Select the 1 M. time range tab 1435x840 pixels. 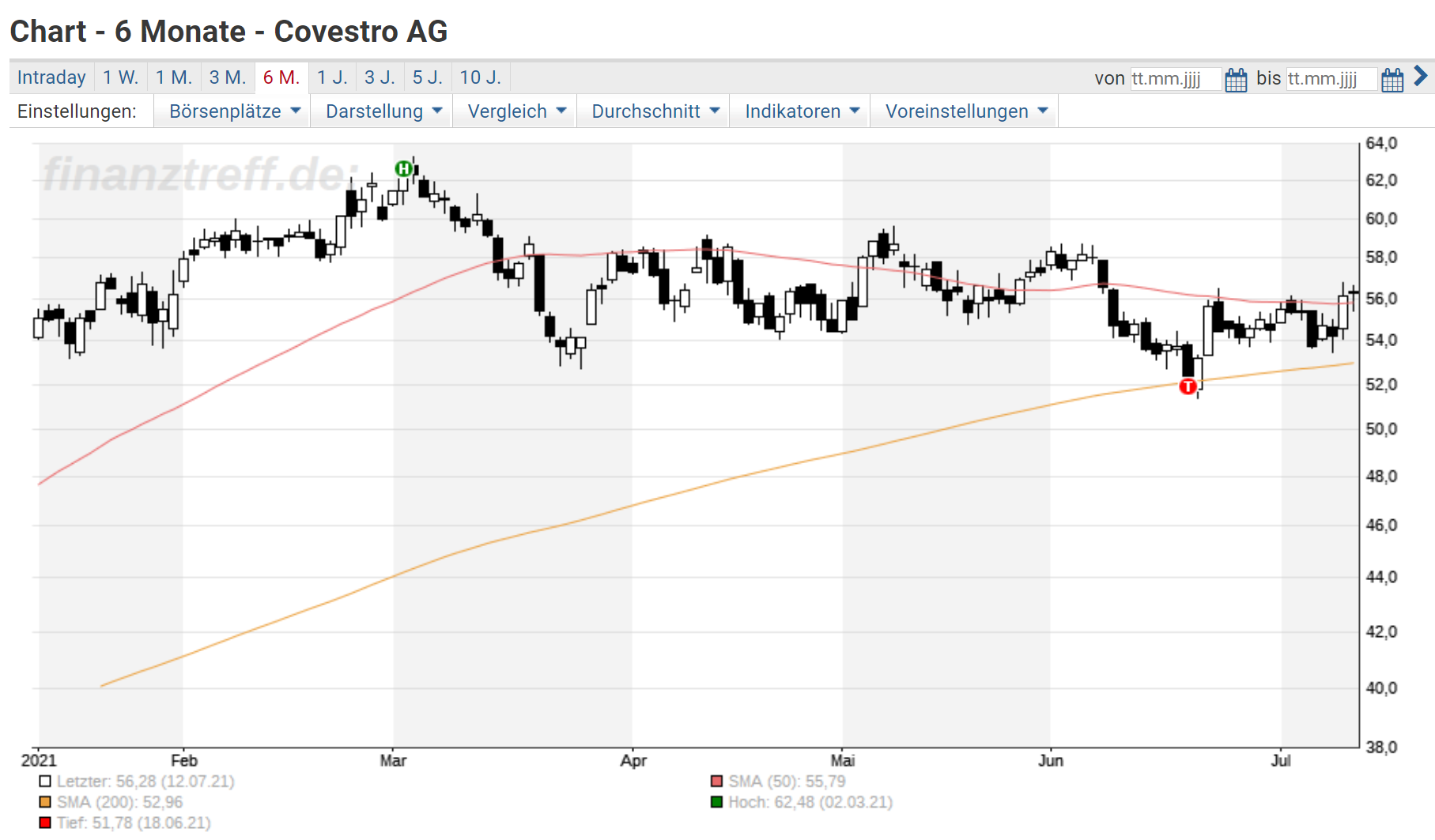point(174,77)
